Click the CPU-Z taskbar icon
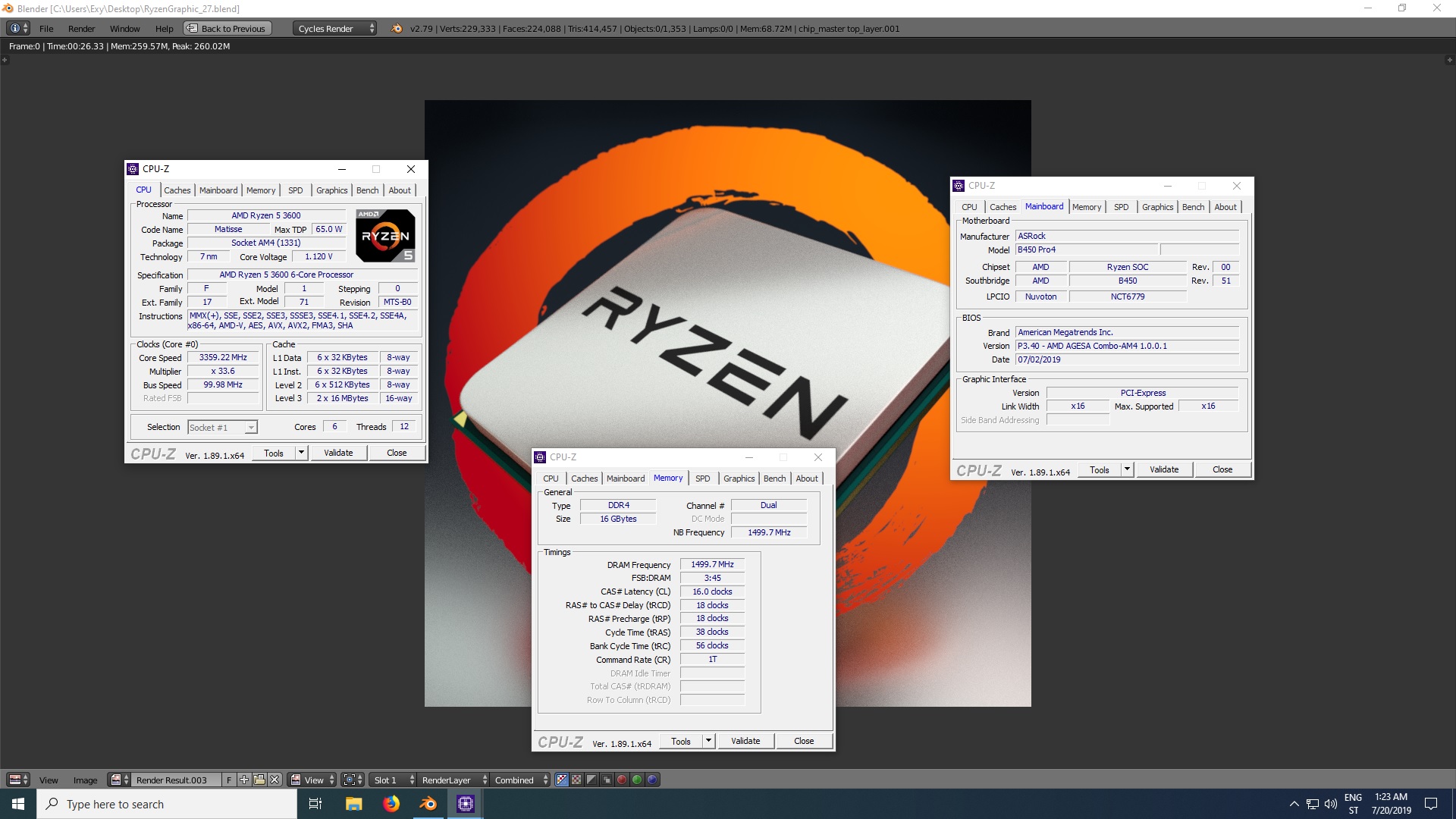Viewport: 1456px width, 819px height. [466, 804]
